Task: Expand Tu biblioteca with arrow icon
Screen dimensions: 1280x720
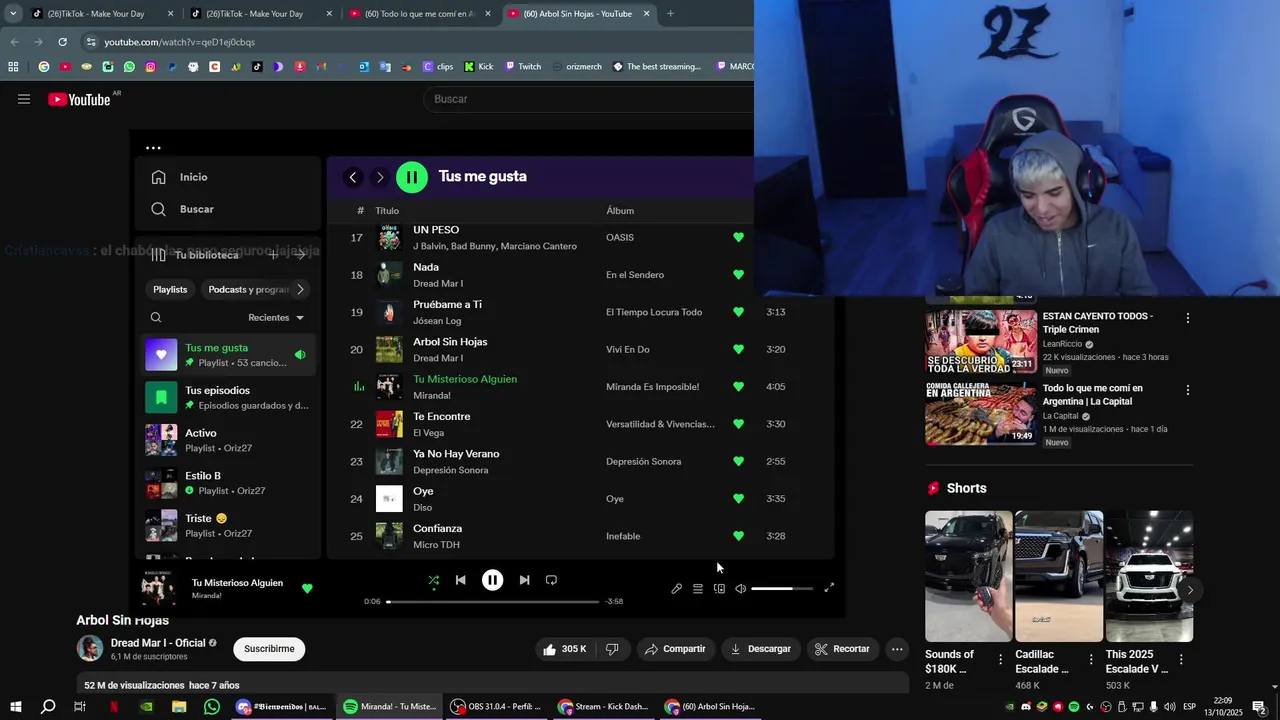Action: [301, 255]
